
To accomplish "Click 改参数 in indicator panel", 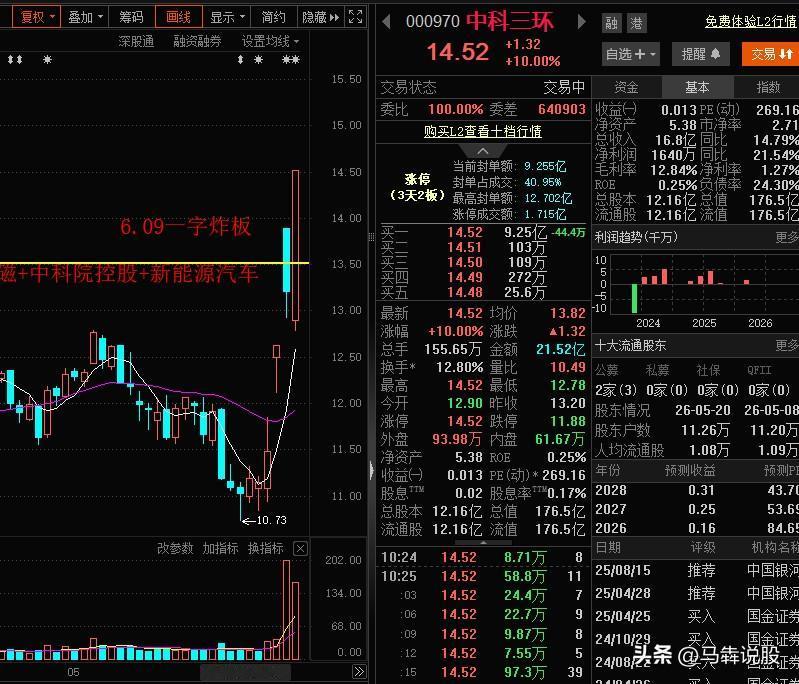I will pos(175,548).
